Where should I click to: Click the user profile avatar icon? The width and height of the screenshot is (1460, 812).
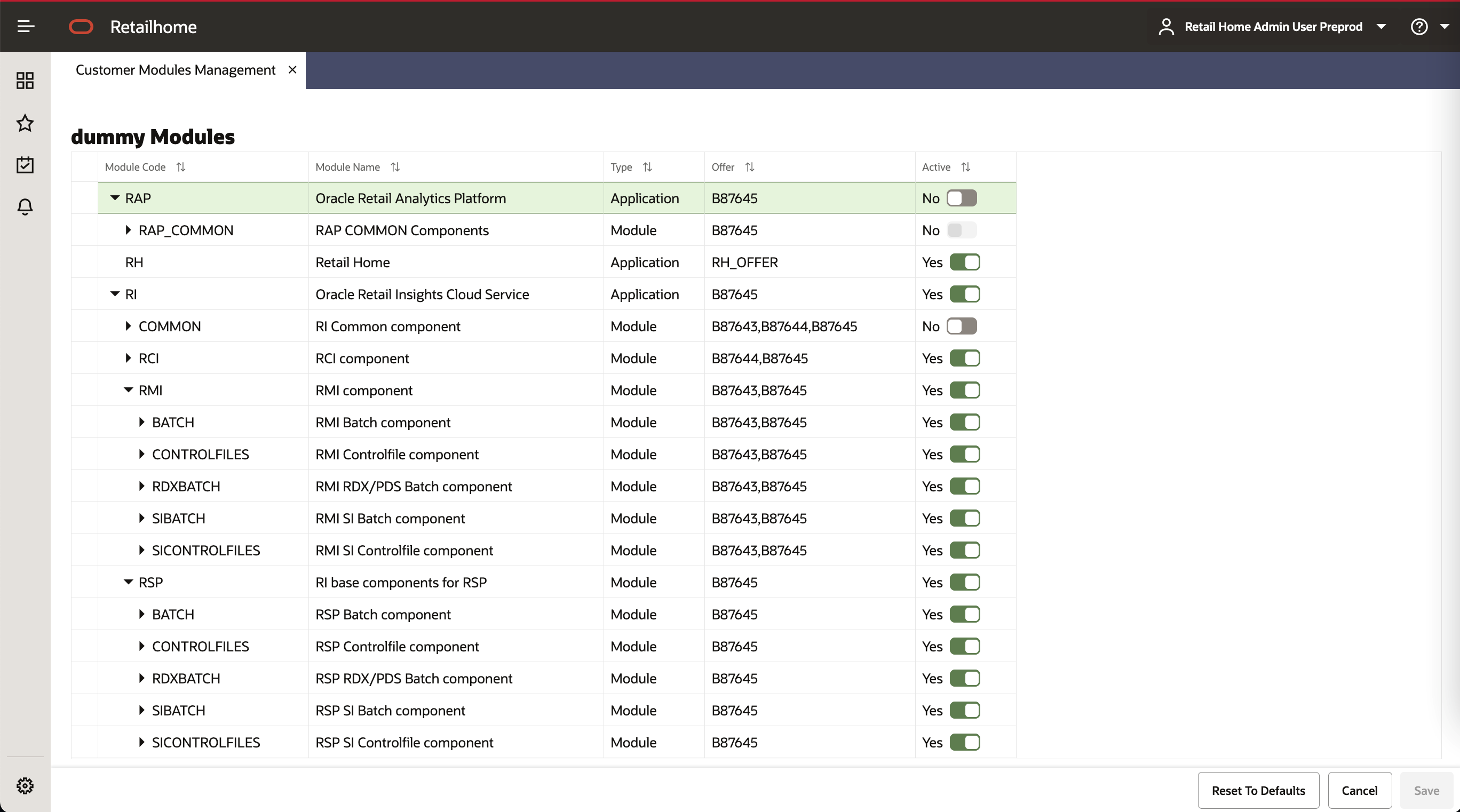tap(1166, 27)
